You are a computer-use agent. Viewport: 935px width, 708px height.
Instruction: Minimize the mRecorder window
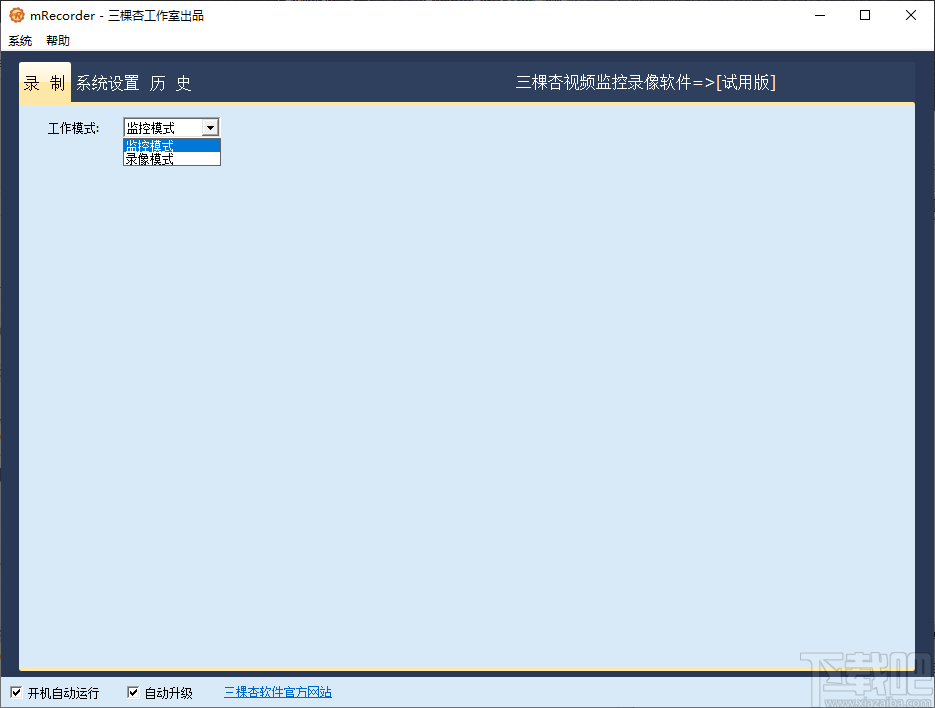click(819, 15)
